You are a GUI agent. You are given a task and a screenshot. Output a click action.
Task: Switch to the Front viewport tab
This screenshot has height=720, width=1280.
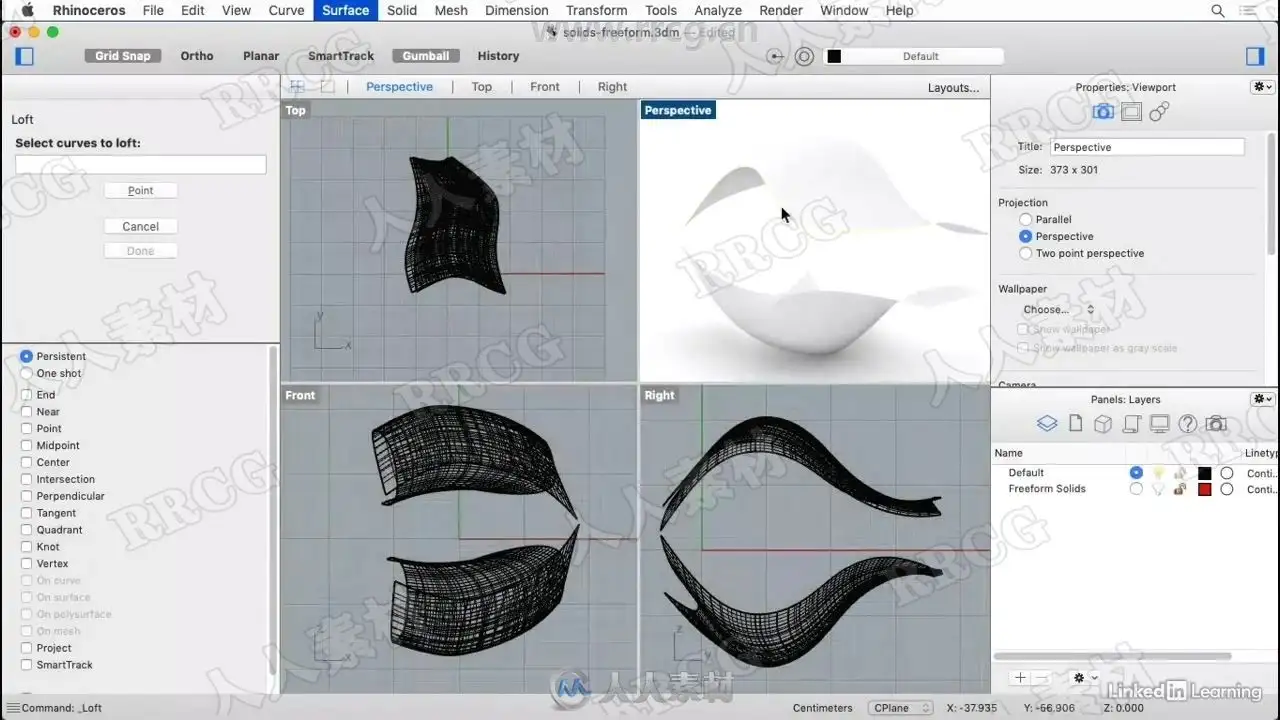[x=545, y=87]
